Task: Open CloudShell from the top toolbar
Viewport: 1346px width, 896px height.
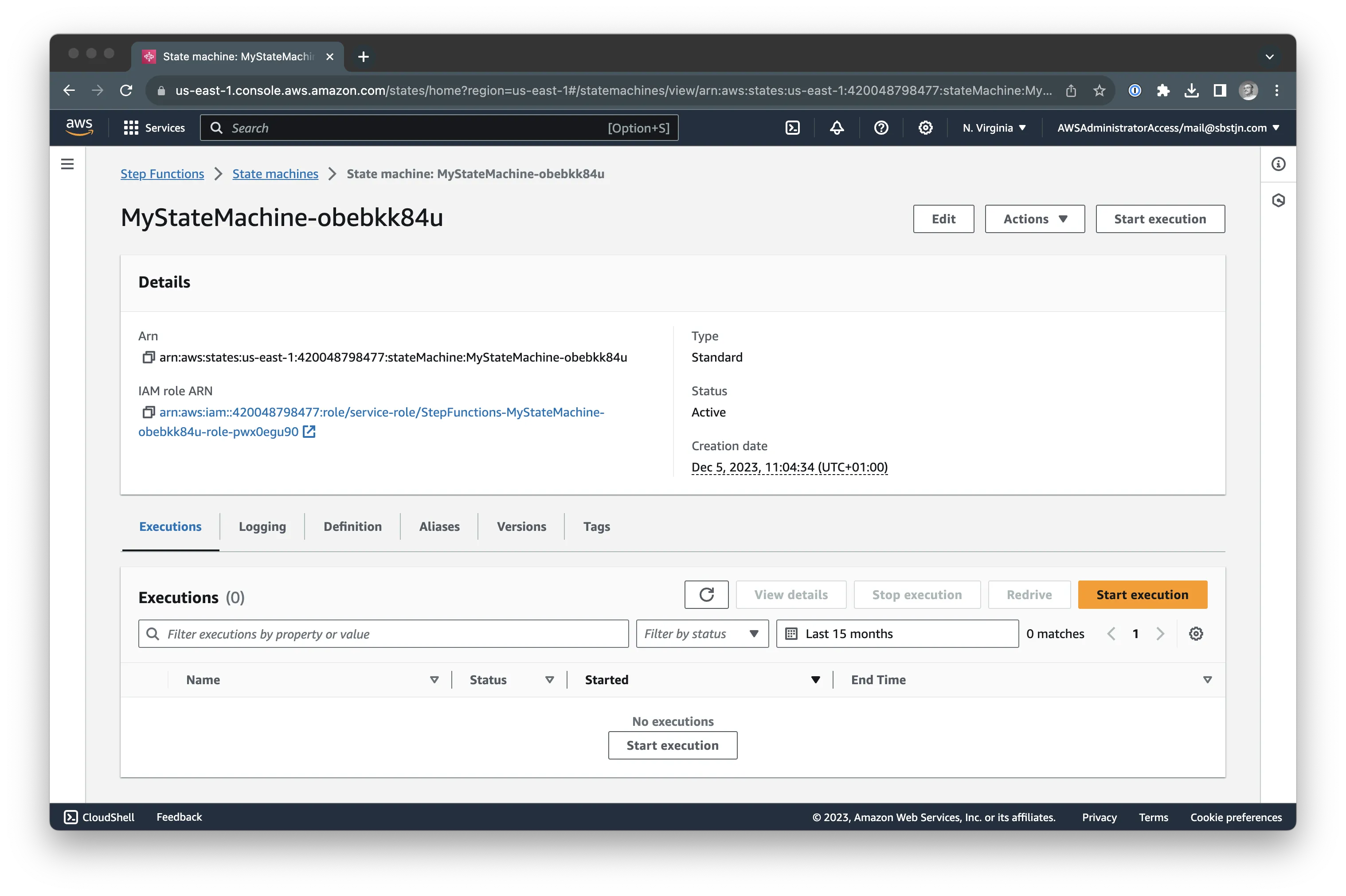Action: pos(792,128)
